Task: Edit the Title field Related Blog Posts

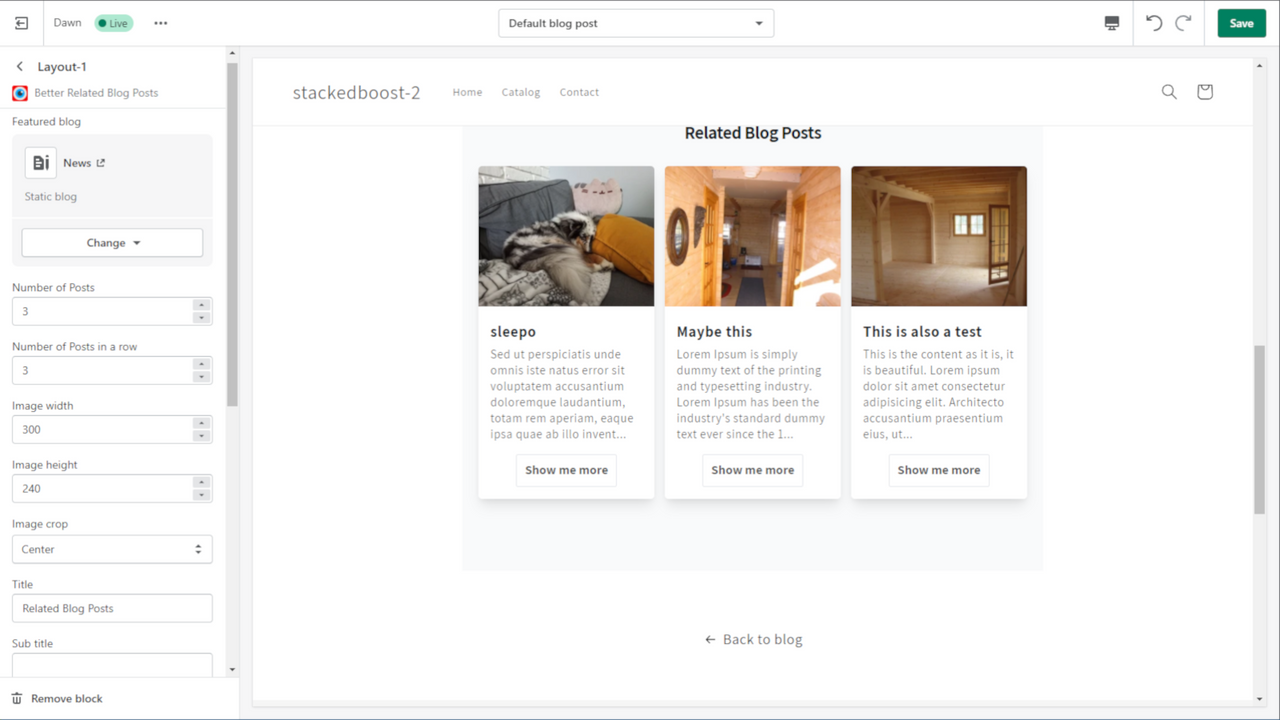Action: [x=112, y=608]
